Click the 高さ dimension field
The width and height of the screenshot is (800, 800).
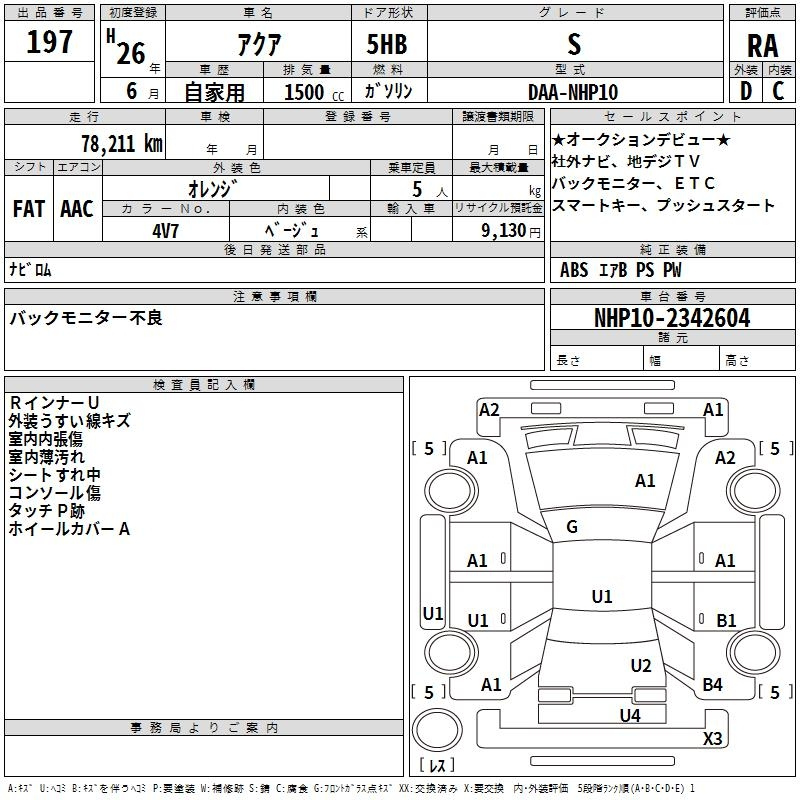click(x=757, y=360)
